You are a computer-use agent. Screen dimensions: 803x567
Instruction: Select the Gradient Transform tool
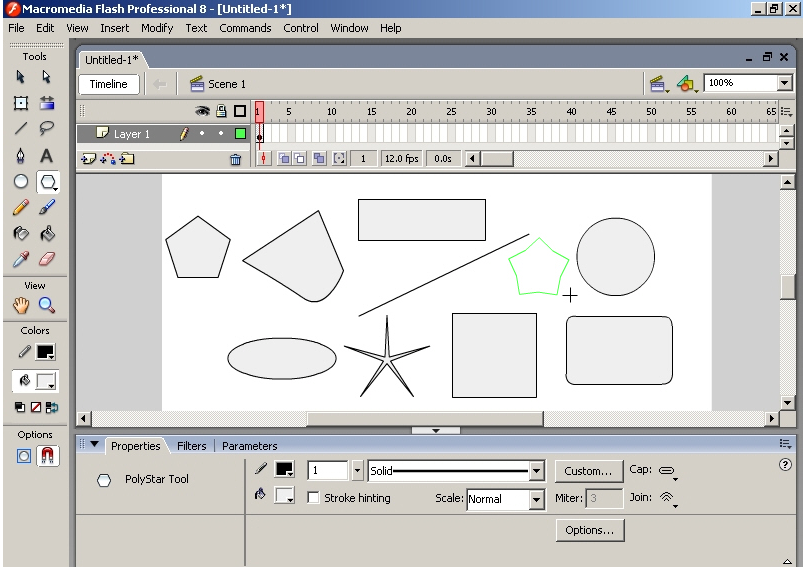[47, 103]
